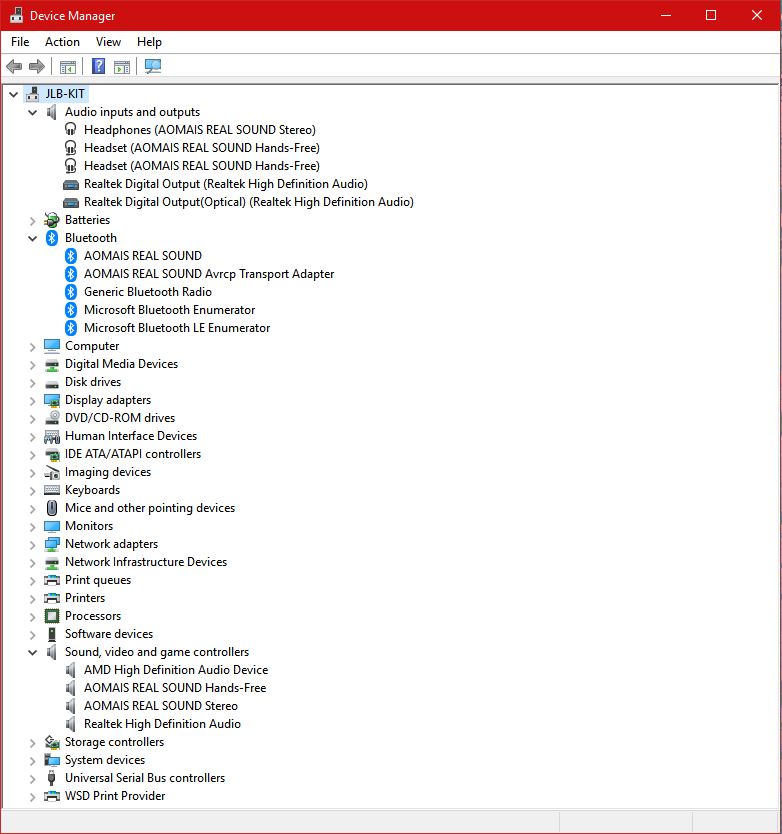Viewport: 782px width, 834px height.
Task: Expand the Printers category
Action: [32, 599]
